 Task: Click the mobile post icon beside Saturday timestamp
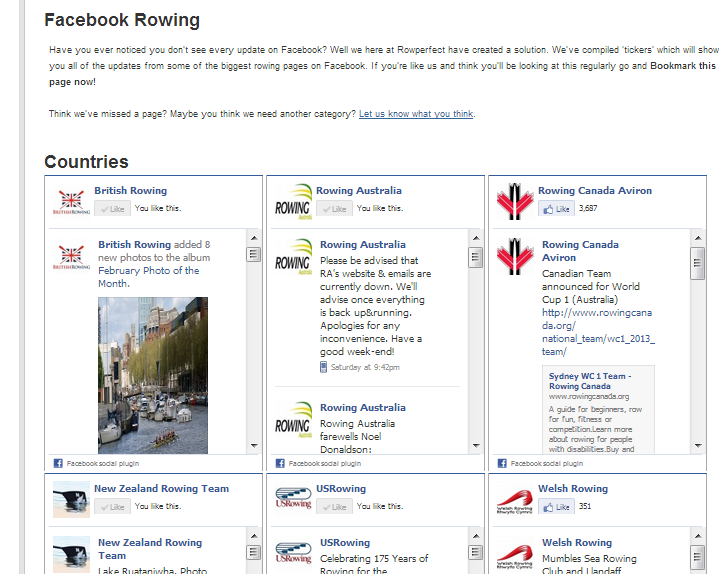tap(324, 367)
